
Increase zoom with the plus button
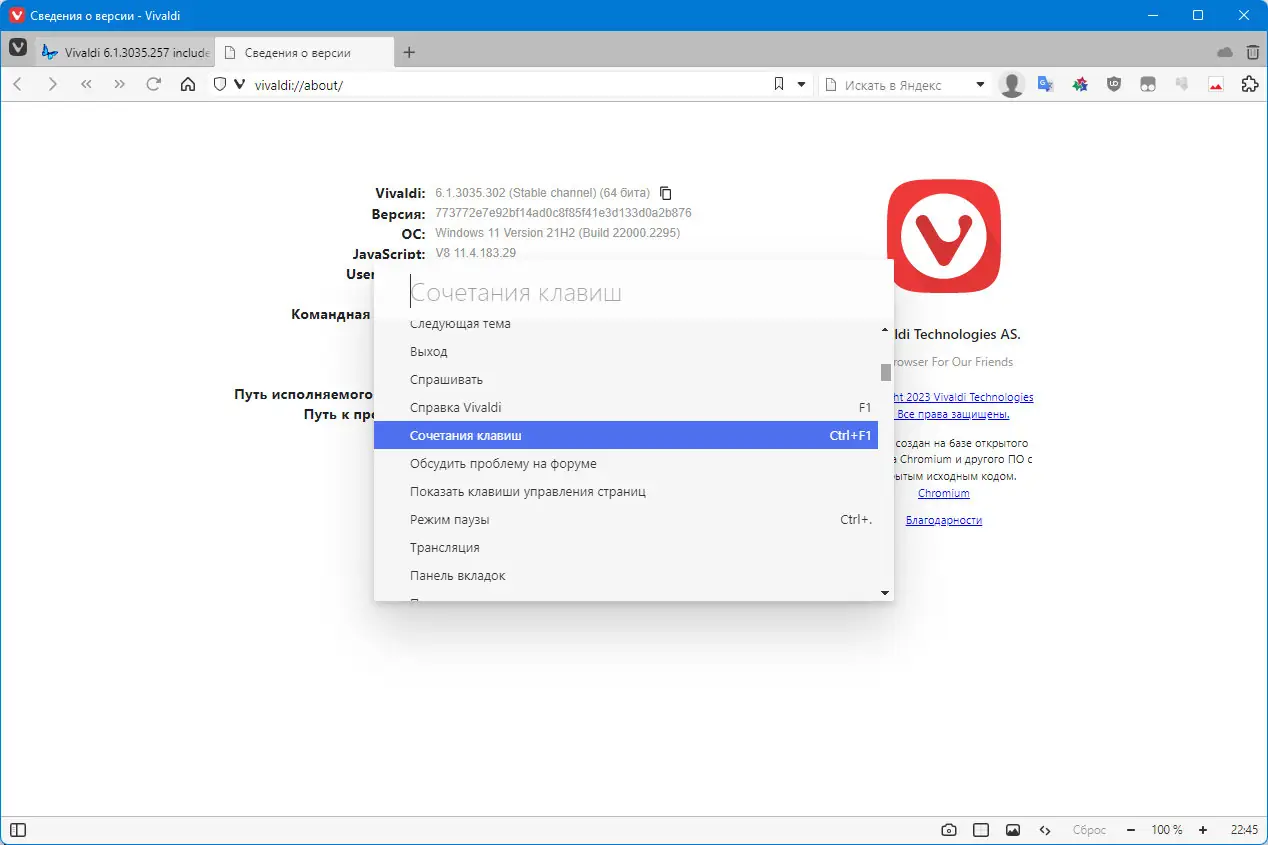(1203, 830)
